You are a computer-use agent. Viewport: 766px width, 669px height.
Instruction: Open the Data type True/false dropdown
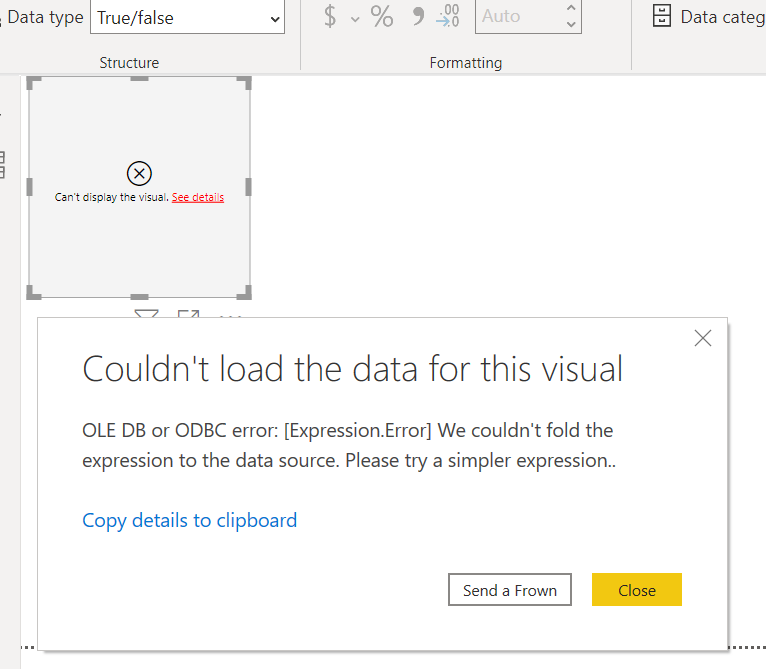(187, 17)
